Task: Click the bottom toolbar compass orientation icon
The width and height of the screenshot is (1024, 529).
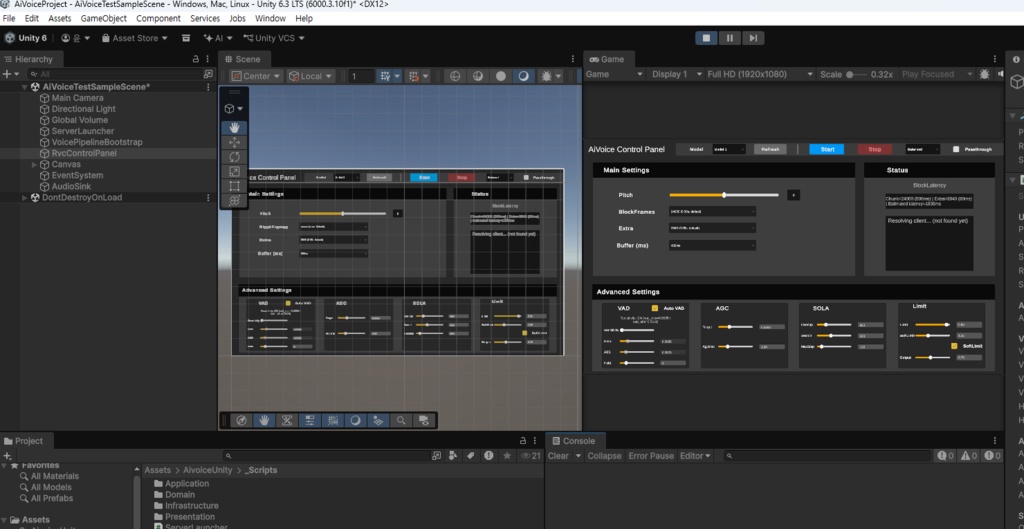Action: [x=241, y=421]
